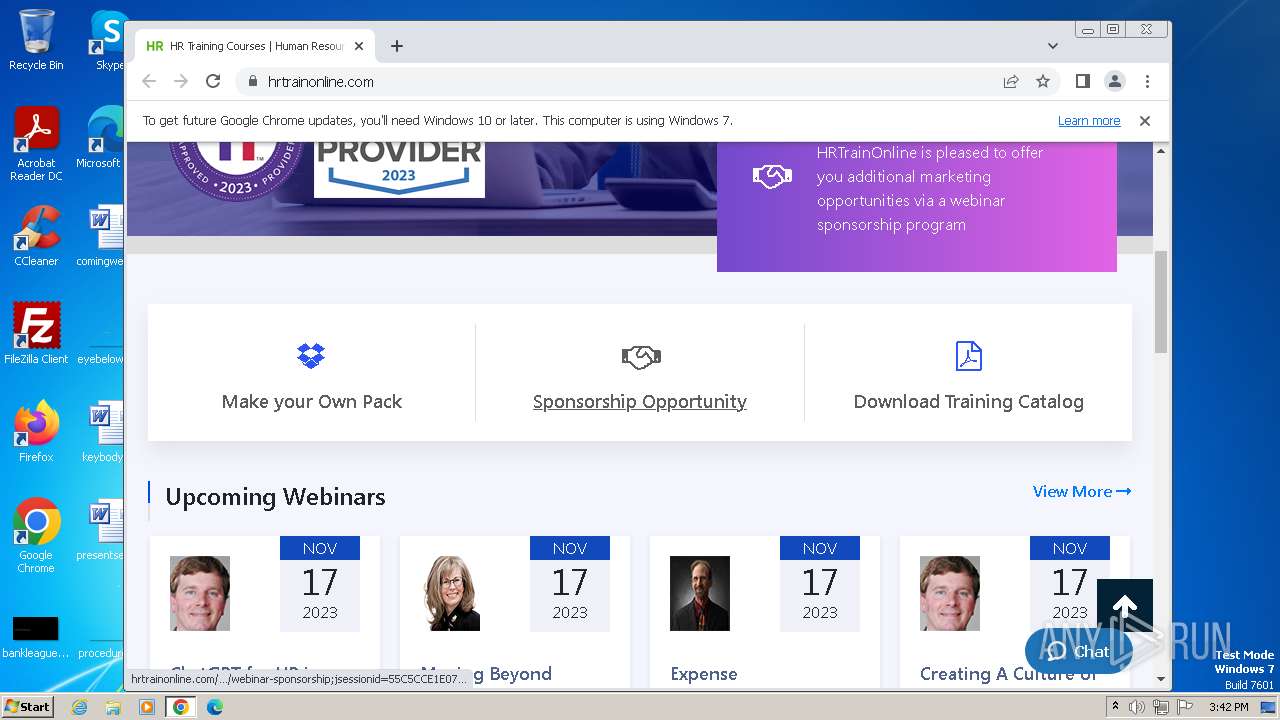Open the Recycle Bin desktop icon

(36, 40)
